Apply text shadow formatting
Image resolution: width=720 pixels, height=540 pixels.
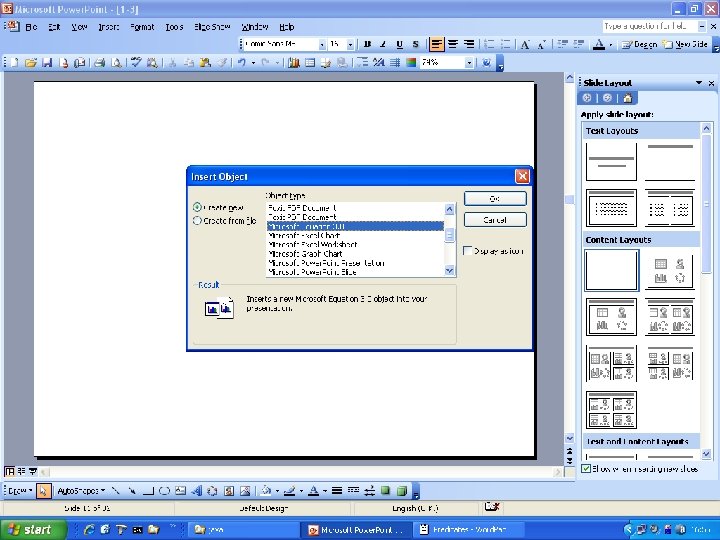click(416, 45)
